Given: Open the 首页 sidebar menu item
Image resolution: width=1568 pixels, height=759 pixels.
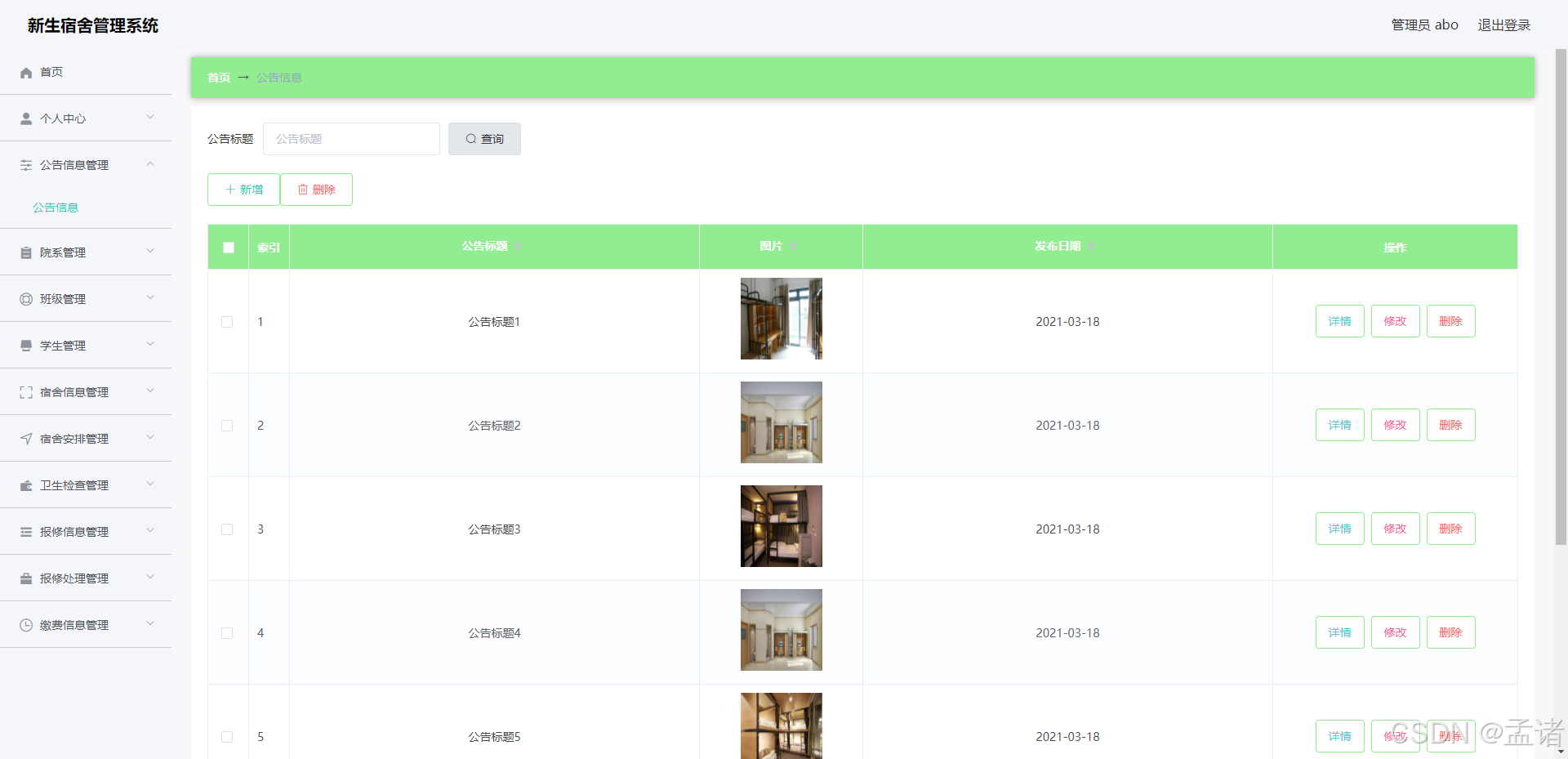Looking at the screenshot, I should point(86,72).
